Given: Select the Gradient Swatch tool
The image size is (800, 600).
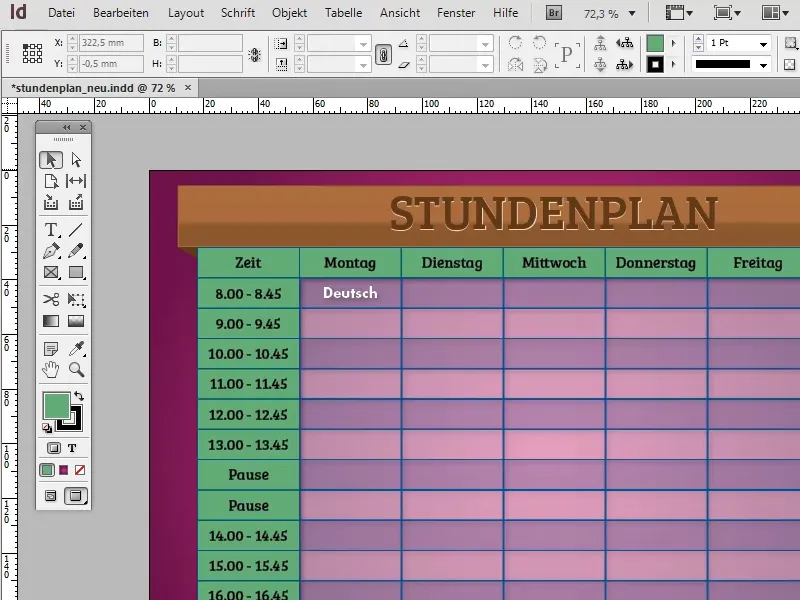Looking at the screenshot, I should pyautogui.click(x=51, y=321).
